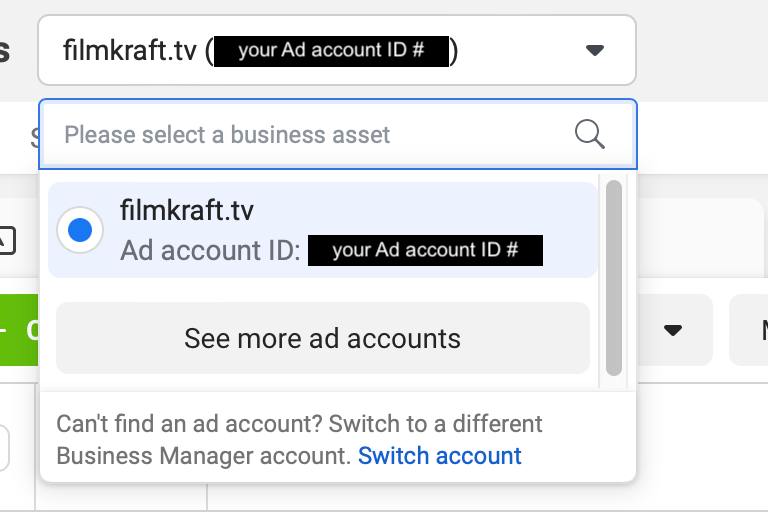Click the caret arrow on the account selector
768x512 pixels.
pos(595,50)
